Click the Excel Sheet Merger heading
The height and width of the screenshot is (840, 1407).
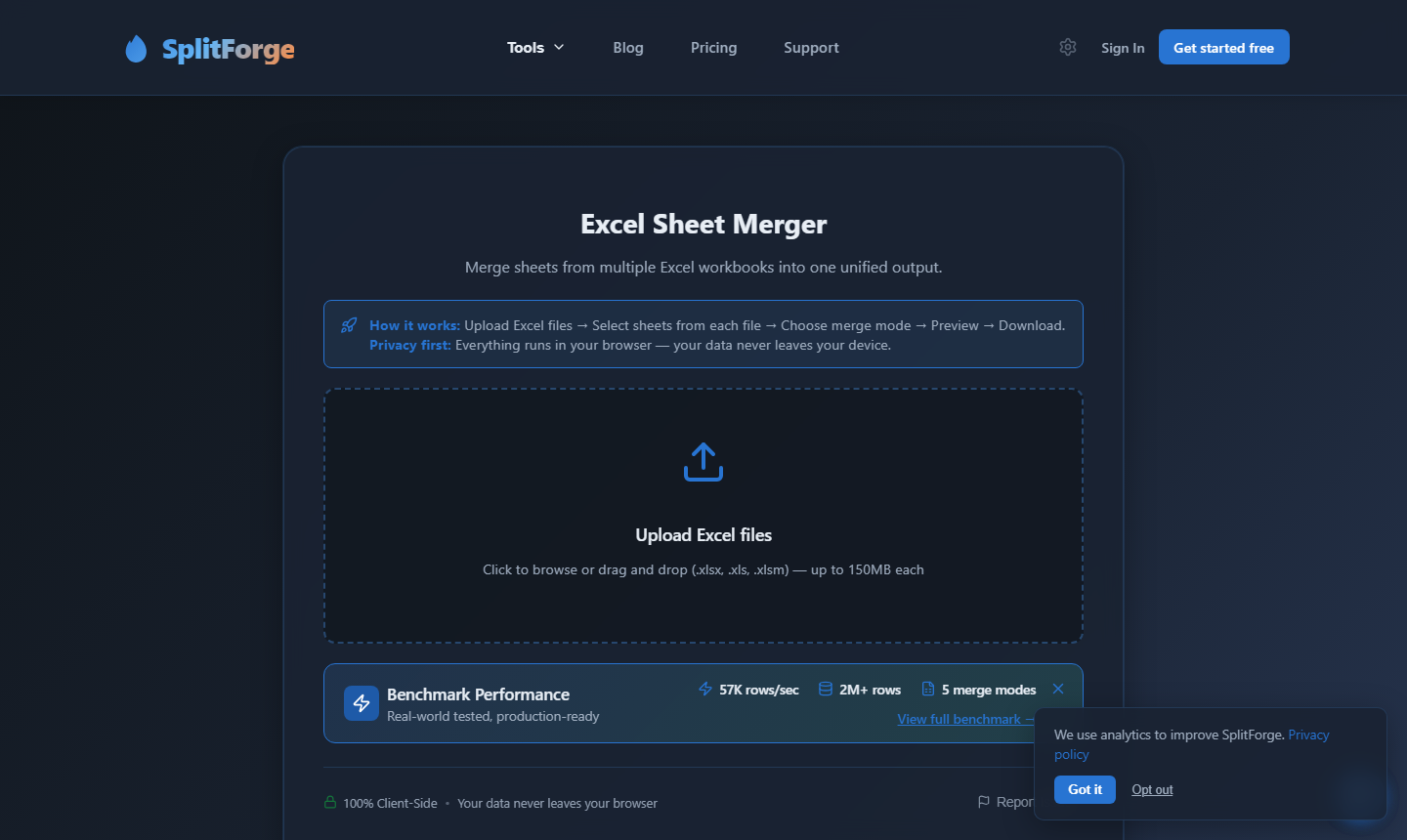[x=703, y=224]
